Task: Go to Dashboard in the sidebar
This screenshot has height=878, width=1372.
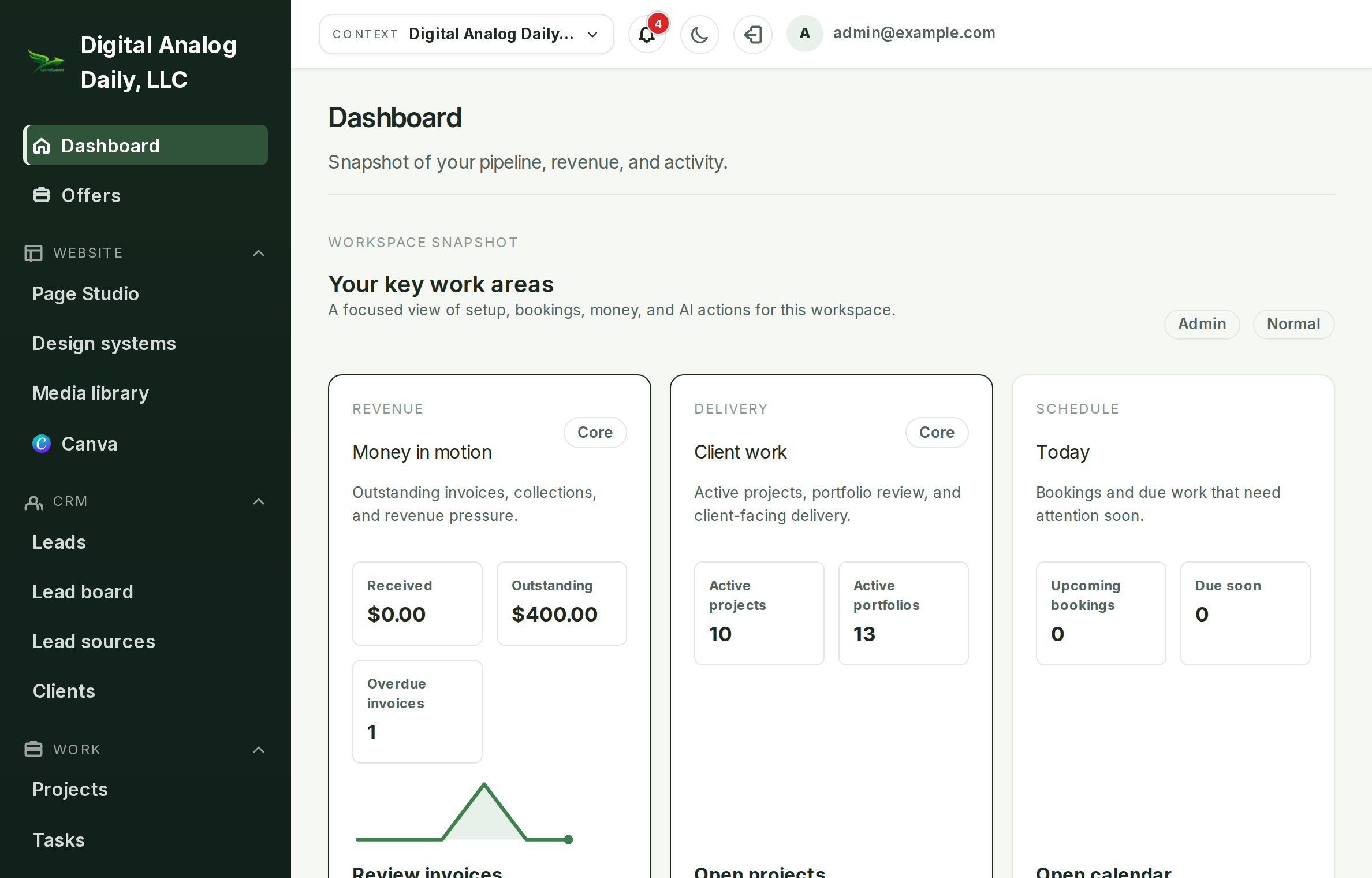Action: pos(146,146)
